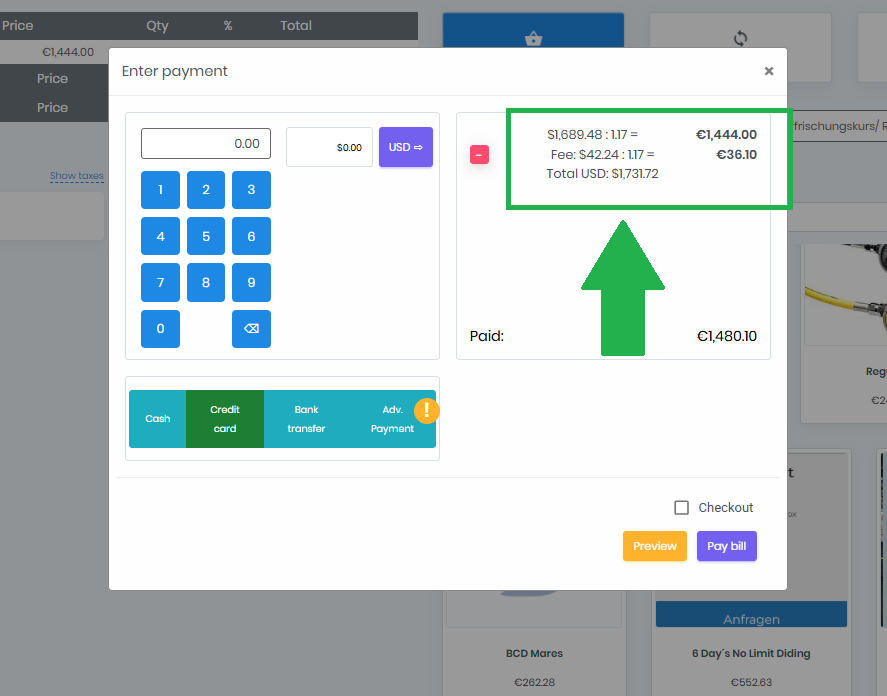Select Adv. Payment method

pos(392,419)
